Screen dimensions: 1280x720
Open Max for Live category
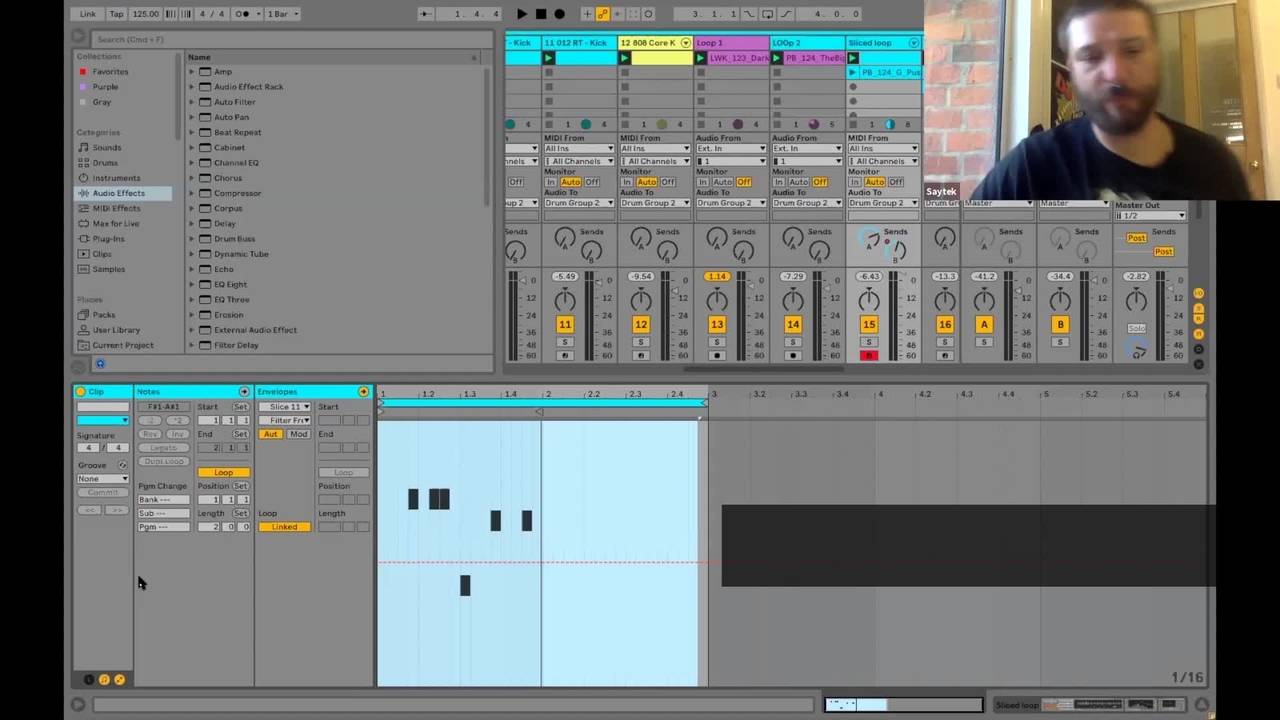(x=116, y=223)
